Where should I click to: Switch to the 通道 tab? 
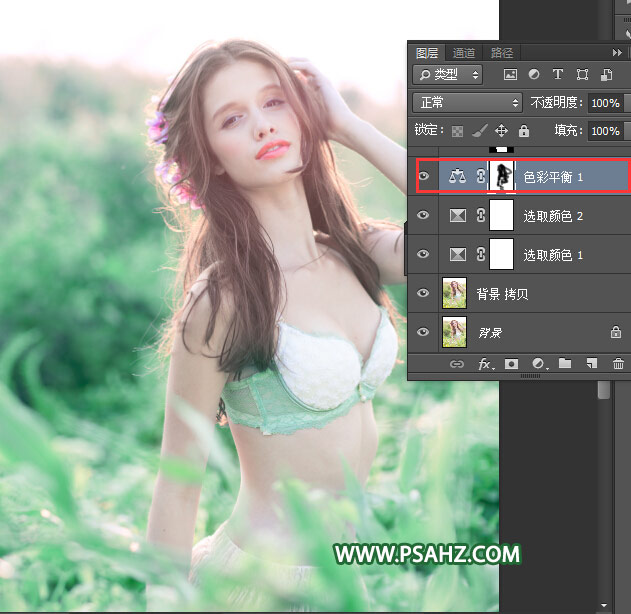463,53
